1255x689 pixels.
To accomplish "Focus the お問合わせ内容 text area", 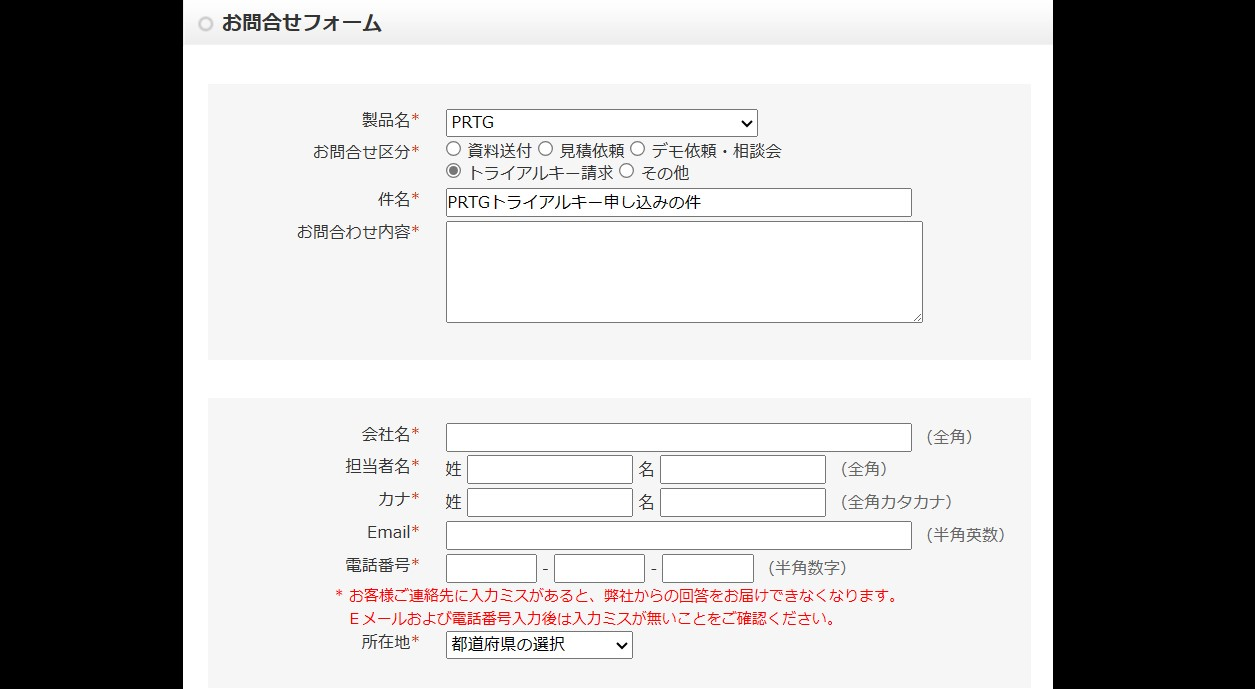I will [684, 272].
